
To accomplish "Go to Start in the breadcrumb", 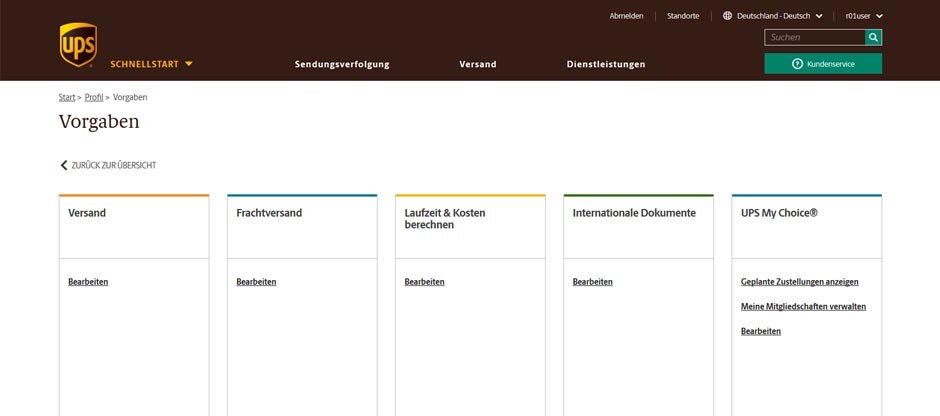I will point(67,97).
